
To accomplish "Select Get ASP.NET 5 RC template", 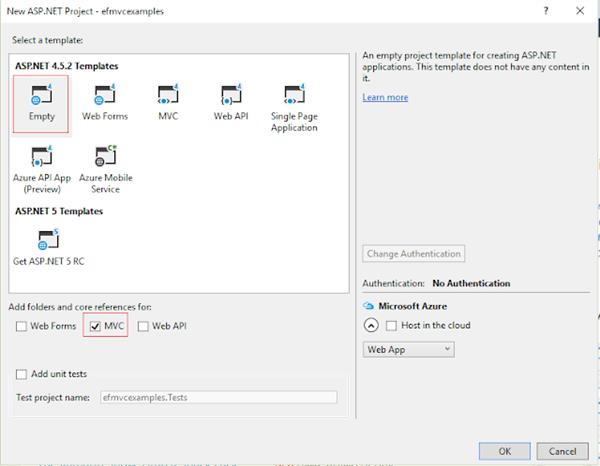I will pyautogui.click(x=49, y=240).
